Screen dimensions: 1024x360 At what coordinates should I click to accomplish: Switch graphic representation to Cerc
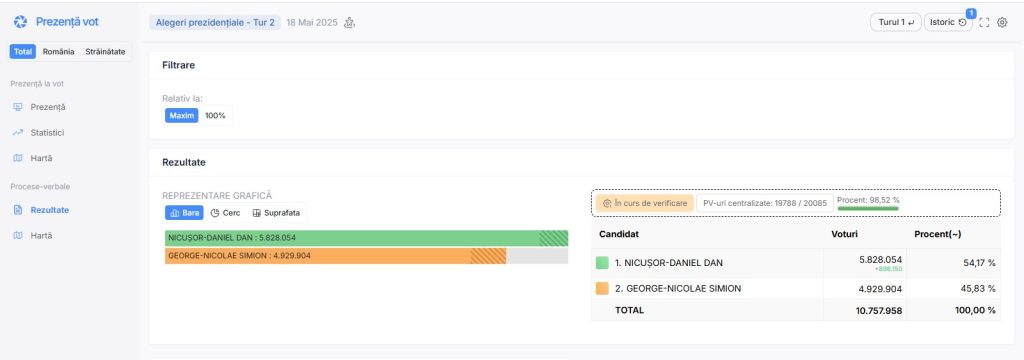(x=225, y=213)
